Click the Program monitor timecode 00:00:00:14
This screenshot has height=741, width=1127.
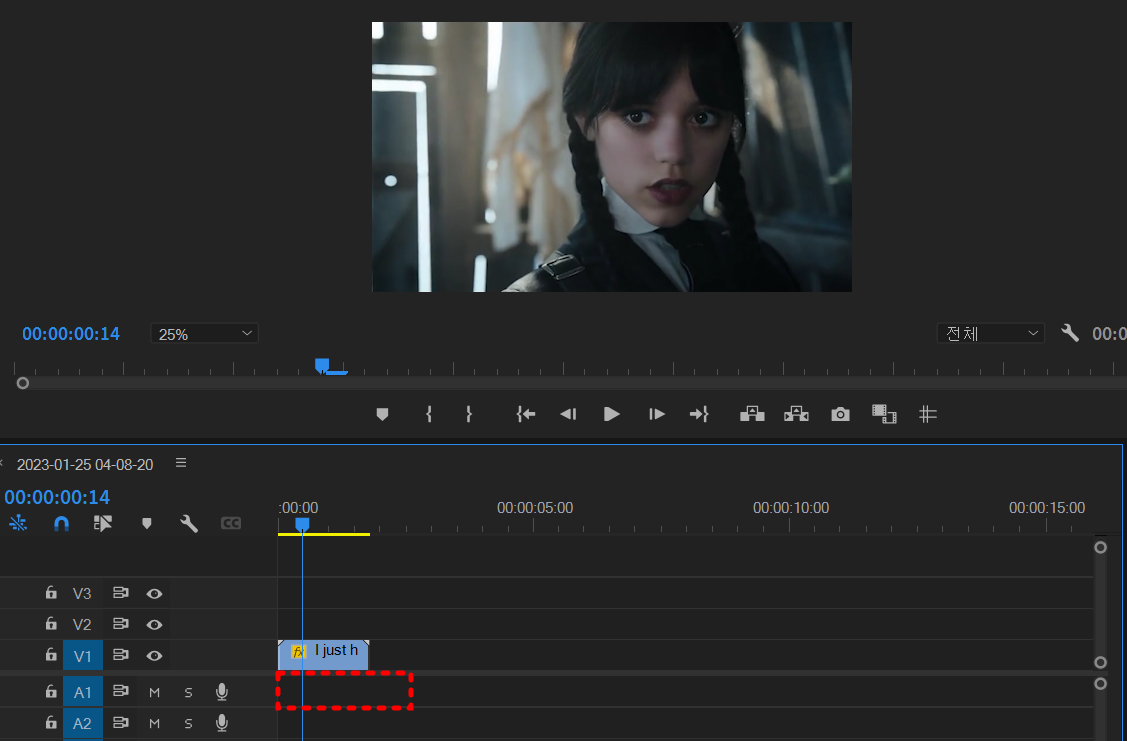pyautogui.click(x=70, y=333)
